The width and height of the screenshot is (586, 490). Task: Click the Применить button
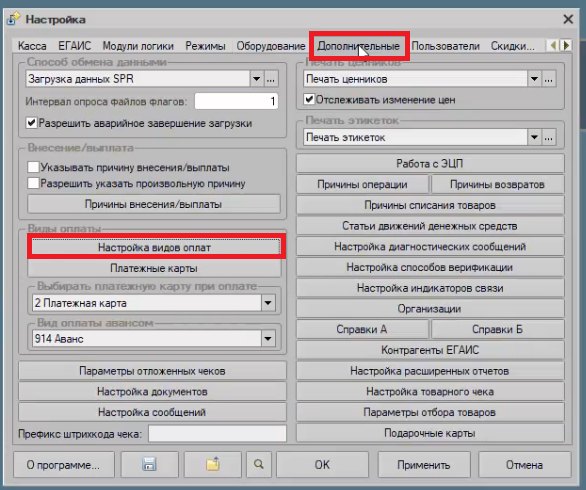click(x=424, y=465)
